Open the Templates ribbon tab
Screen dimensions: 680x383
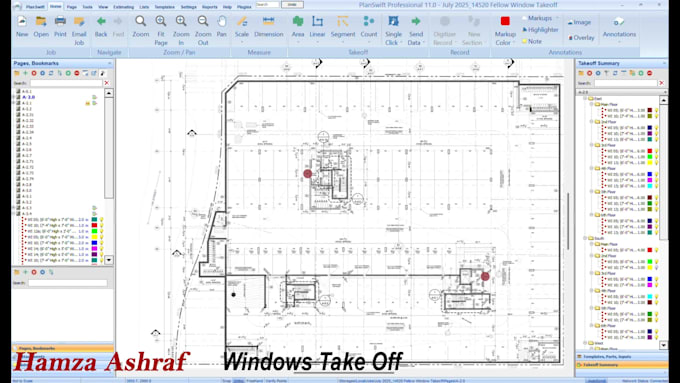(164, 7)
